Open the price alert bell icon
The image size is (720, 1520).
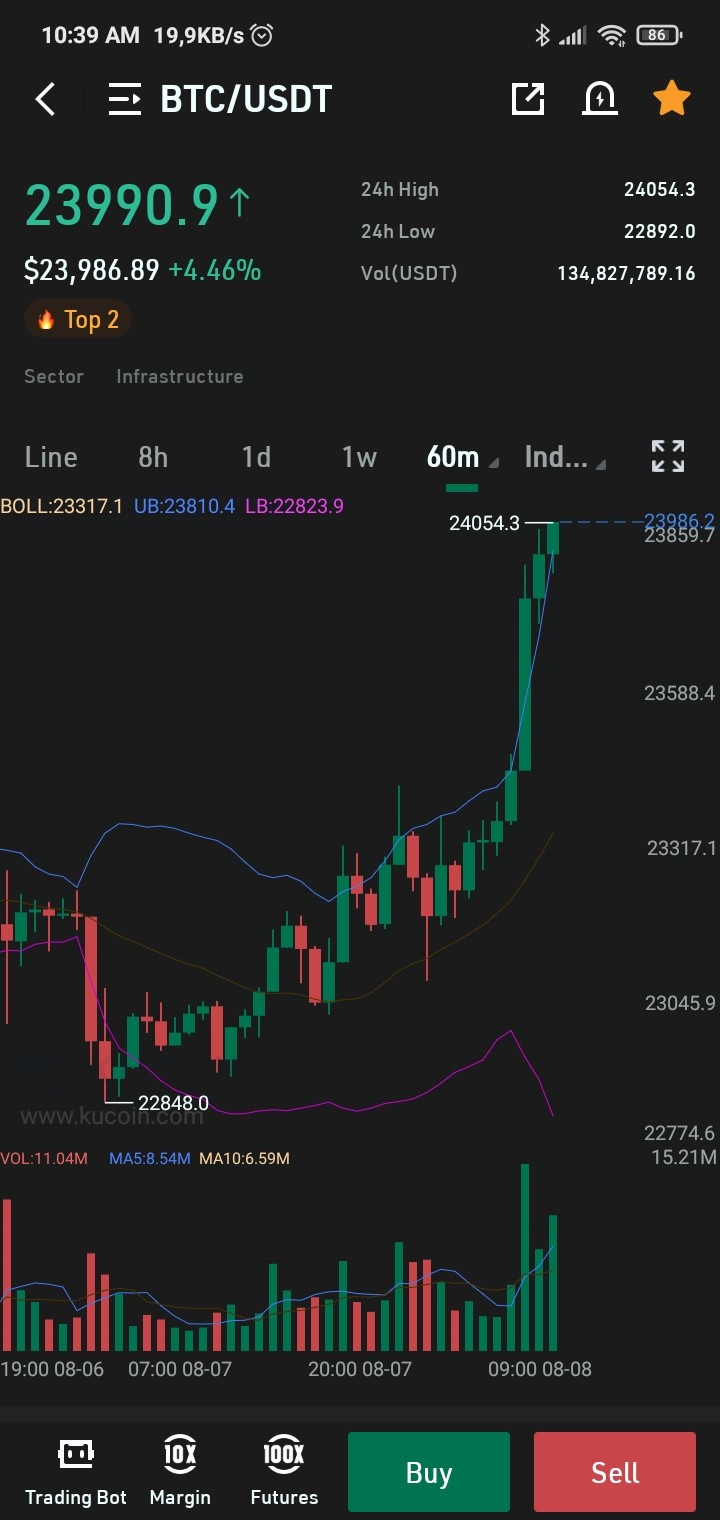click(600, 98)
